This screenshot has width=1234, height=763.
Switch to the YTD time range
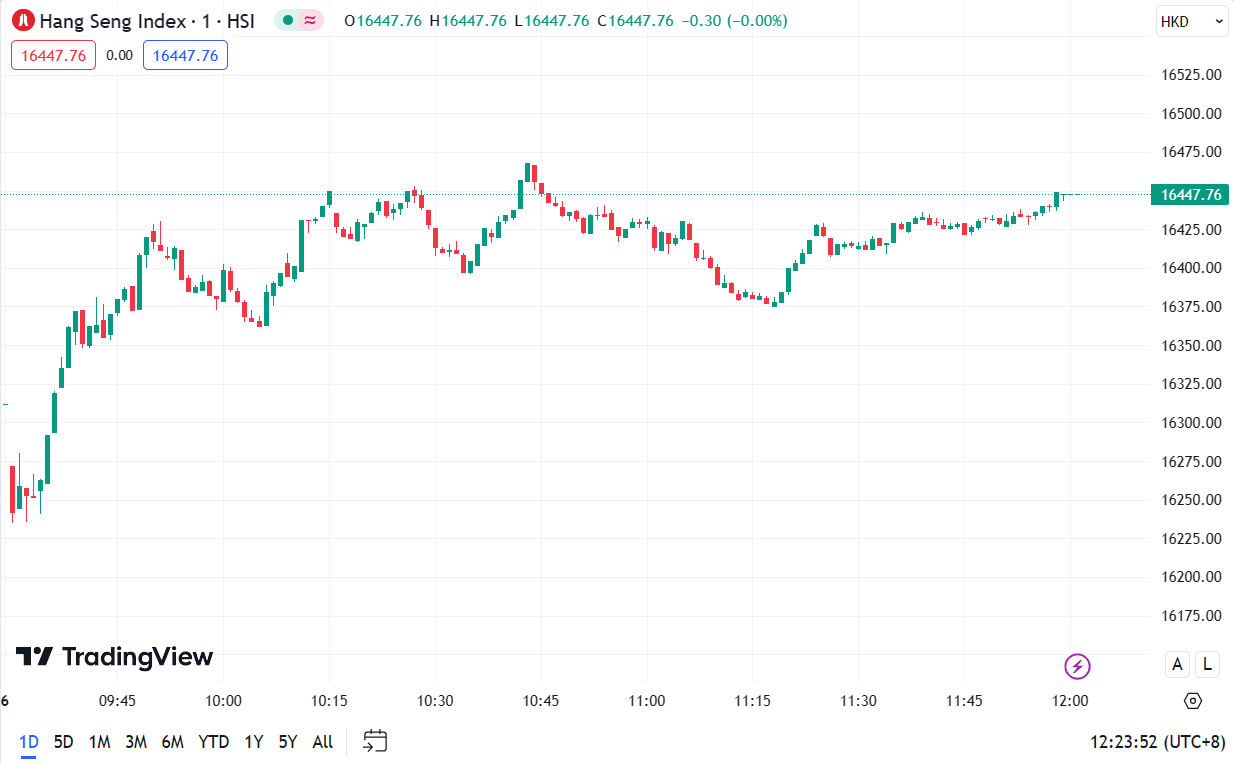click(x=214, y=742)
